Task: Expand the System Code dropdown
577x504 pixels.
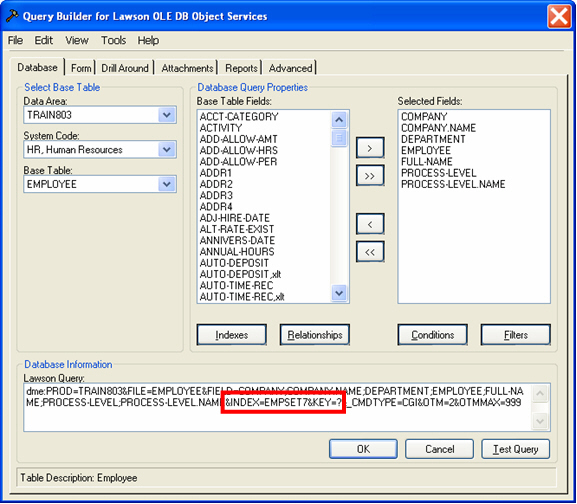Action: [x=167, y=149]
